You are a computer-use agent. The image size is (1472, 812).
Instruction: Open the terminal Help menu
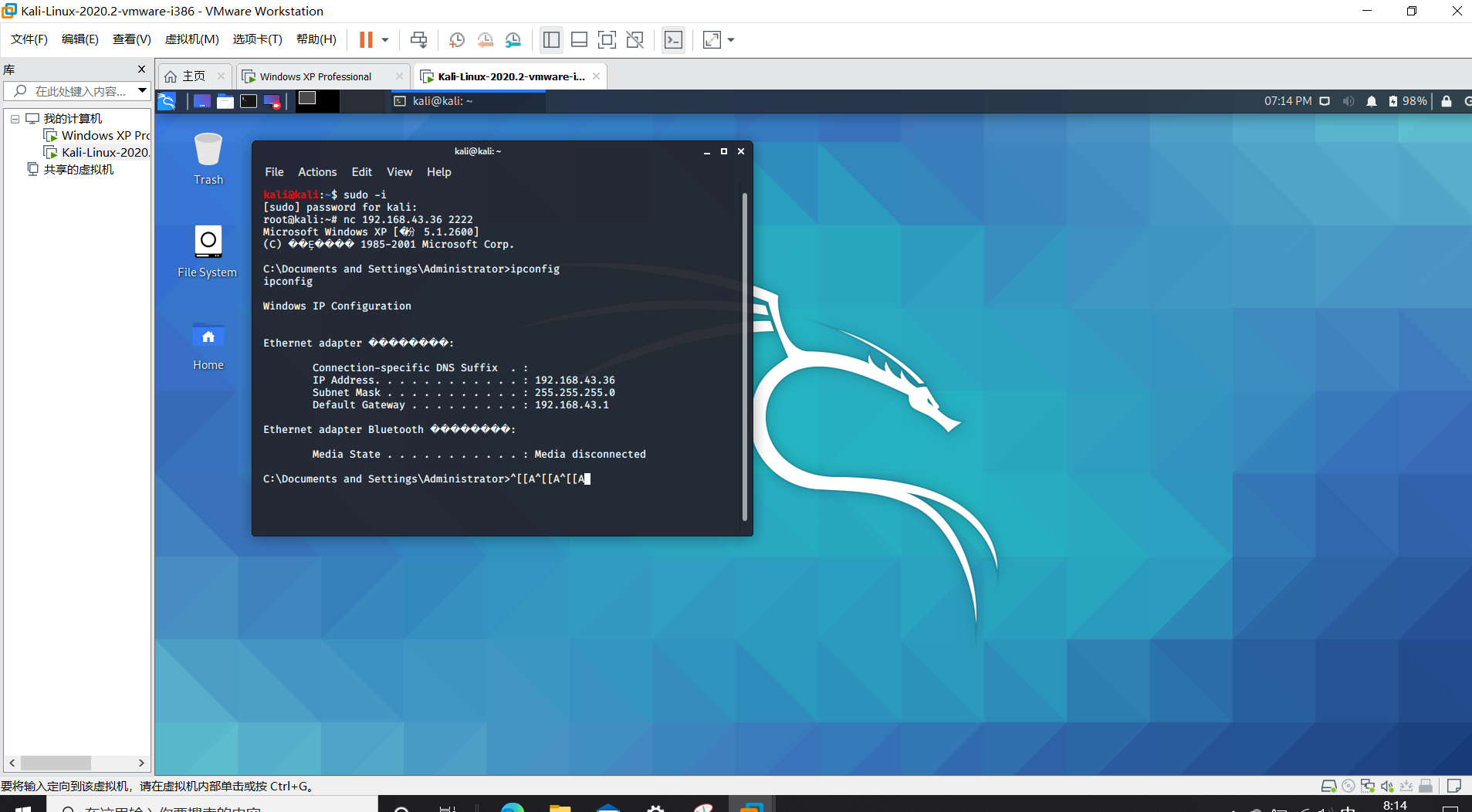click(438, 172)
